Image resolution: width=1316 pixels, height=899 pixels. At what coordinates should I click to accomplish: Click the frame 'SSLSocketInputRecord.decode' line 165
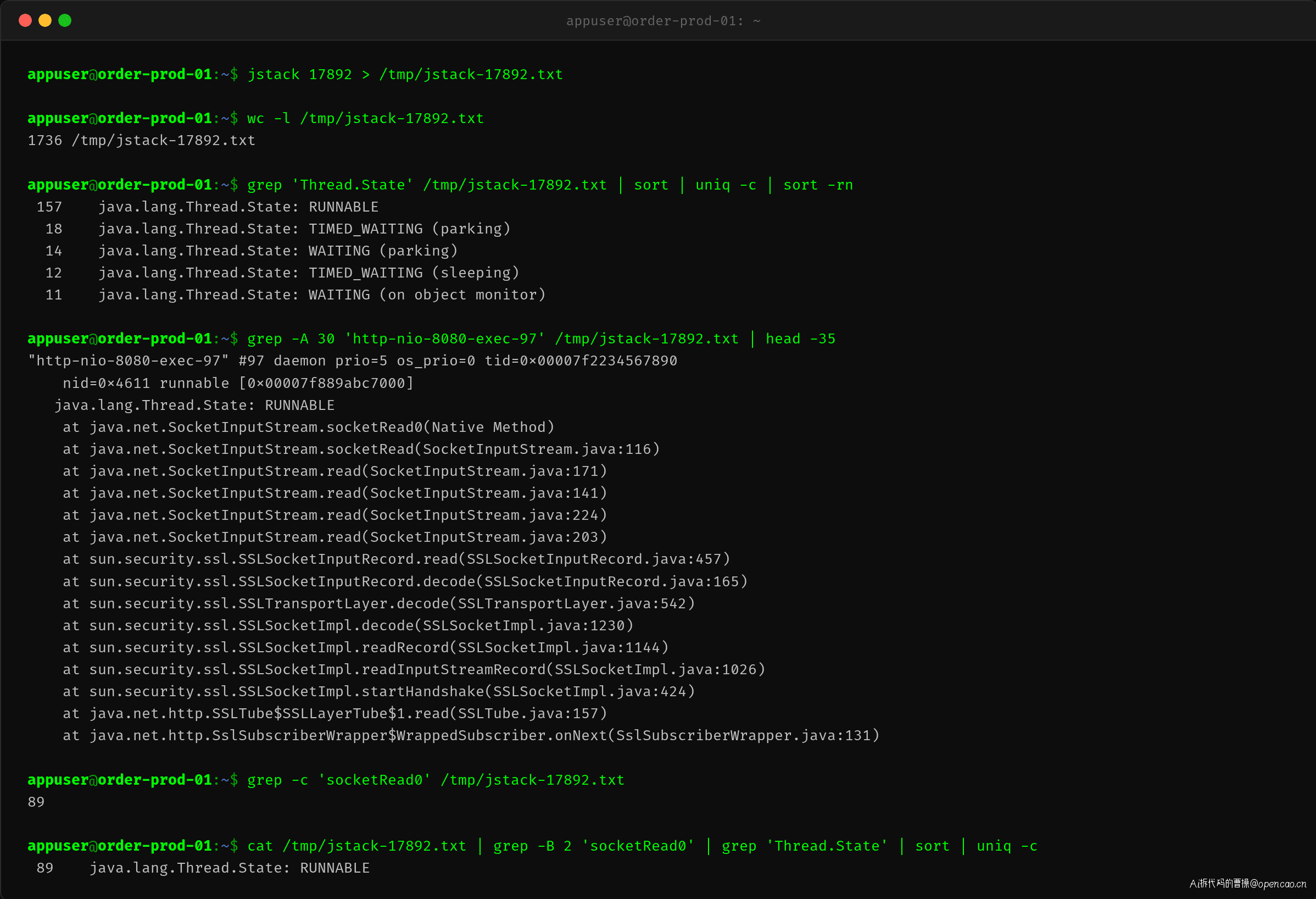(405, 582)
